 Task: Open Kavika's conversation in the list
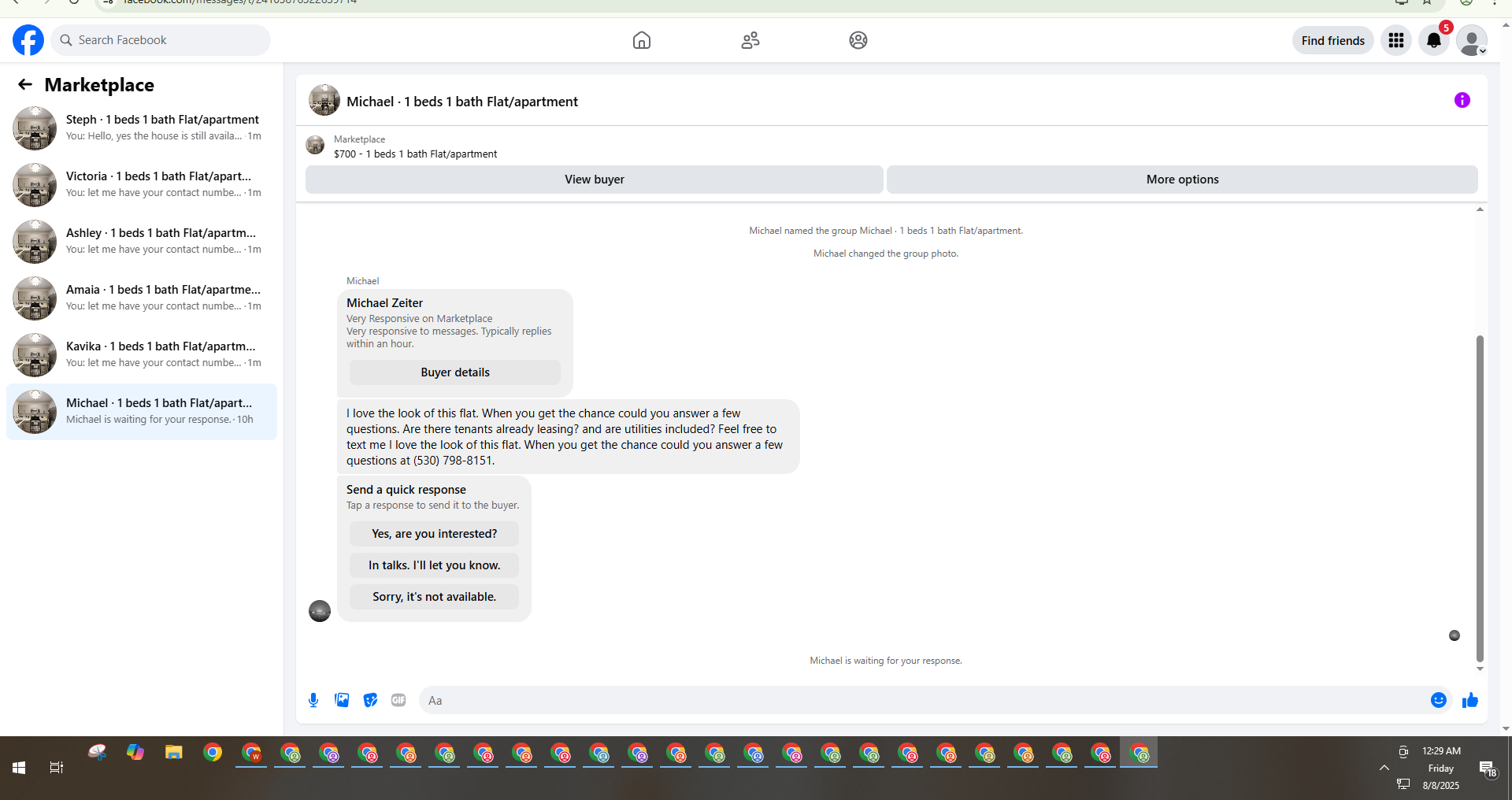pyautogui.click(x=142, y=355)
